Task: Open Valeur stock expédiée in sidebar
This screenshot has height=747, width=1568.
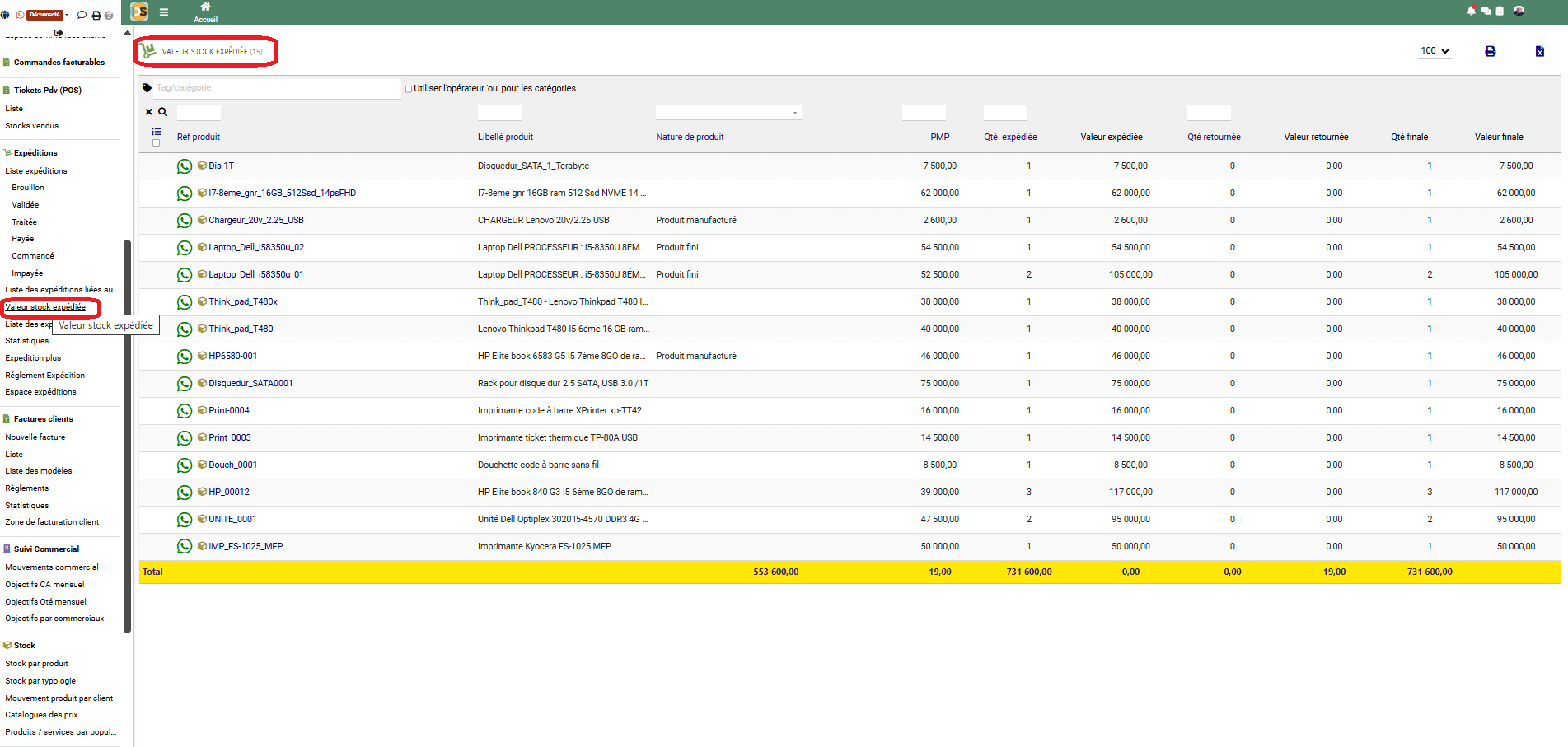Action: 45,307
